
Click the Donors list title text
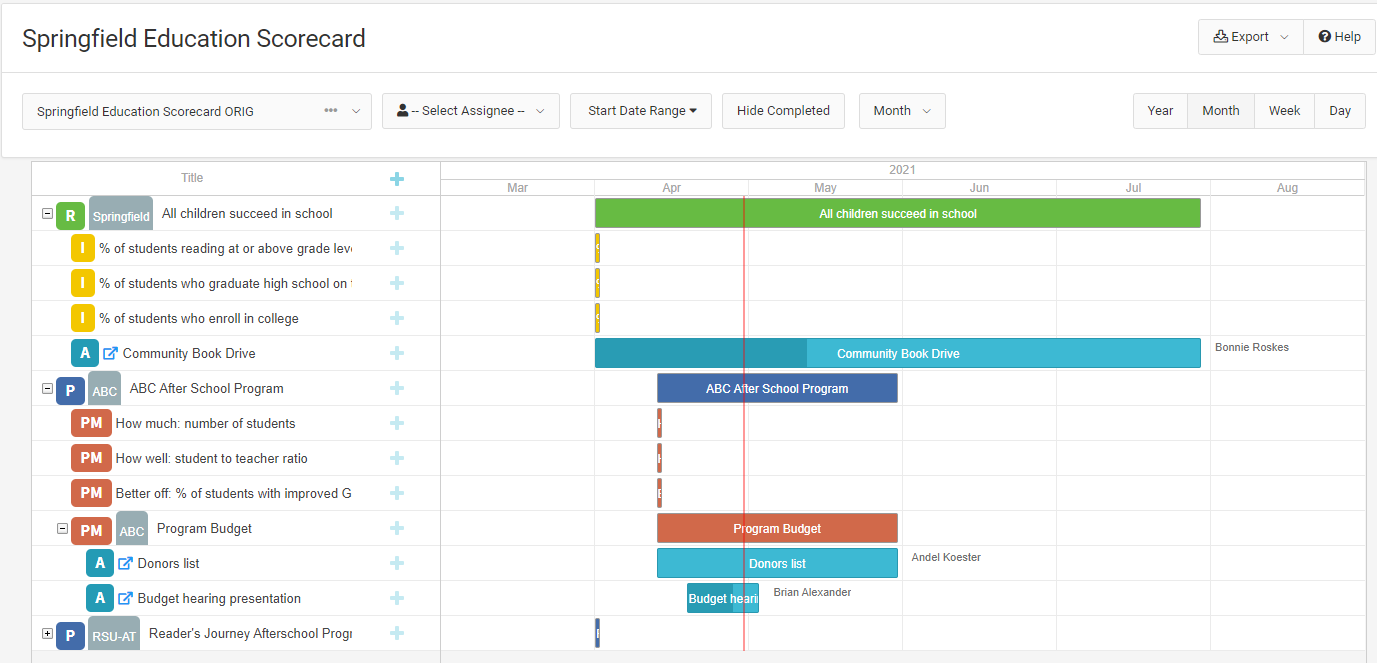click(x=168, y=563)
